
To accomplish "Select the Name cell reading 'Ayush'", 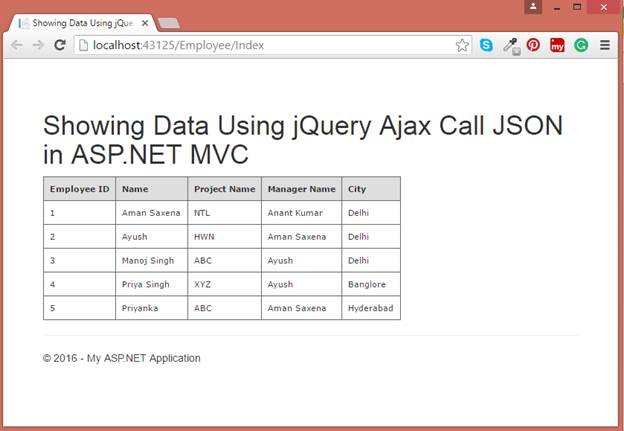I will tap(152, 237).
